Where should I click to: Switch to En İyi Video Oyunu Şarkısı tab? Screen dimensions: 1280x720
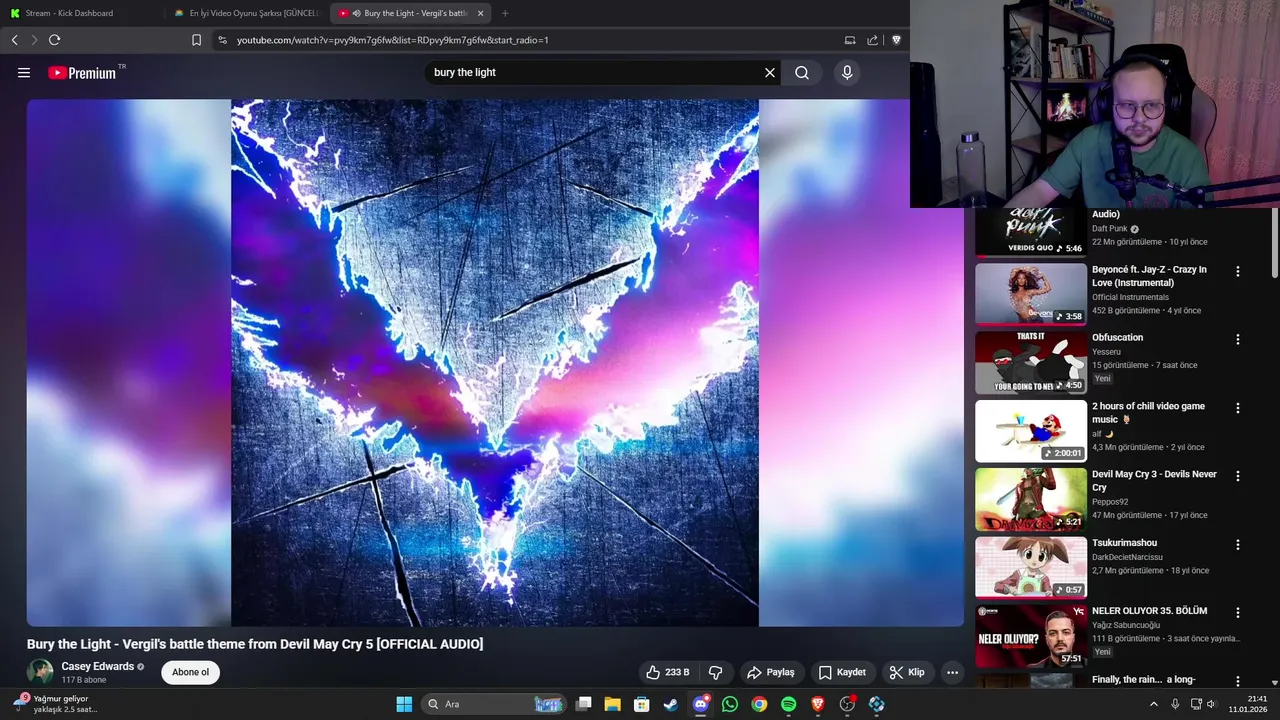pyautogui.click(x=245, y=13)
